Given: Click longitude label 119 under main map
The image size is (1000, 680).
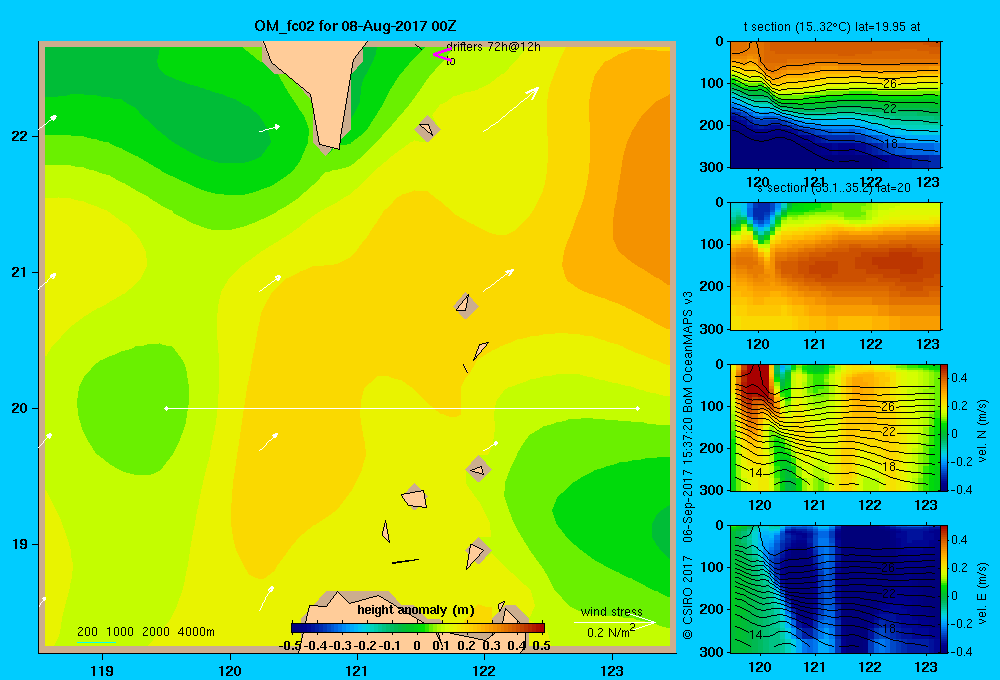Looking at the screenshot, I should [102, 670].
